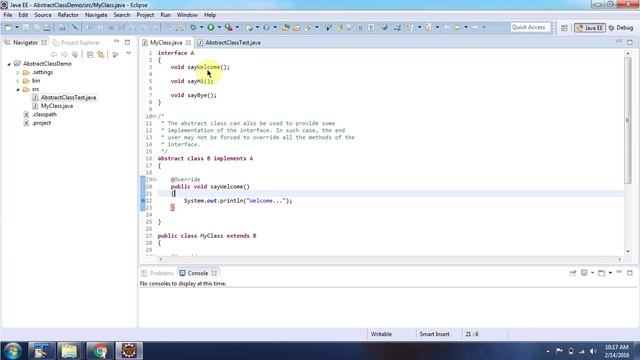Screen dimensions: 640x360
Task: Open the Edit menu
Action: pos(23,15)
